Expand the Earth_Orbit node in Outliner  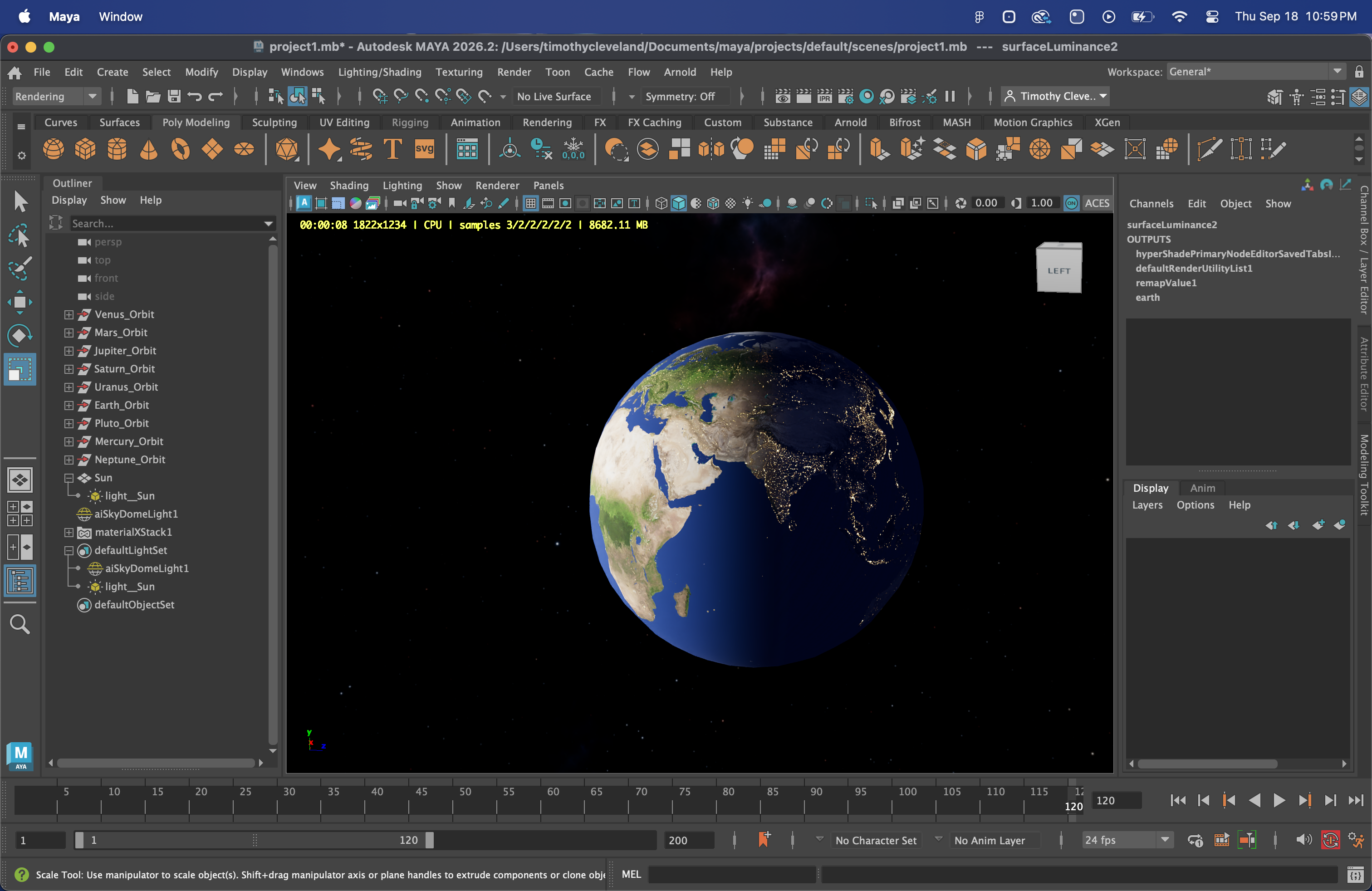tap(69, 405)
